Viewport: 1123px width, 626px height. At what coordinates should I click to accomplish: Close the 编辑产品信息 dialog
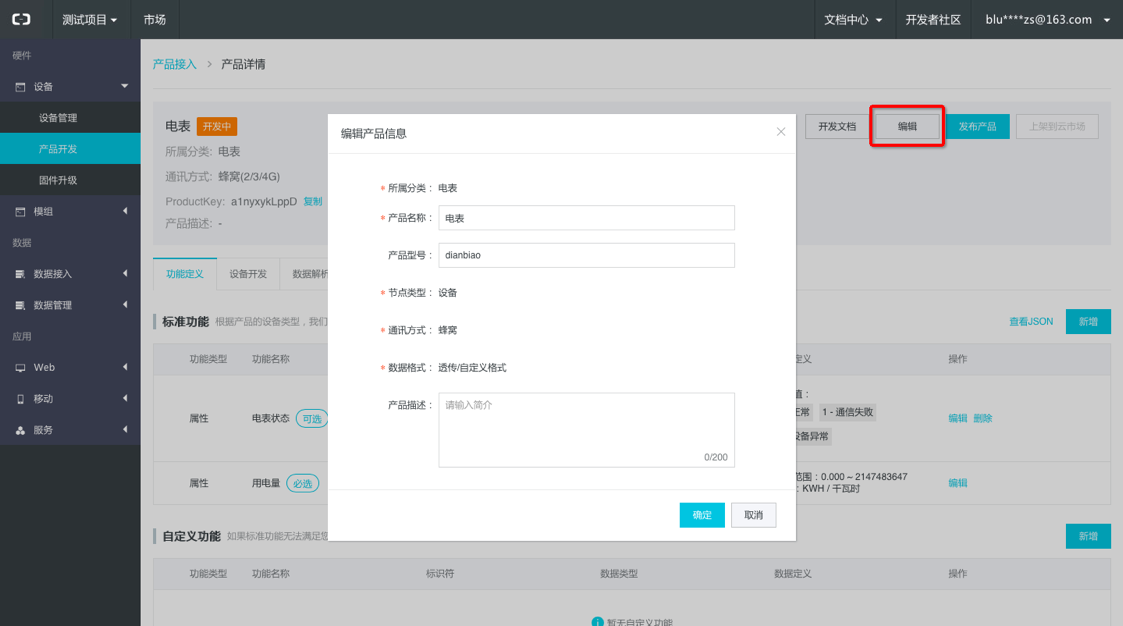click(x=781, y=132)
